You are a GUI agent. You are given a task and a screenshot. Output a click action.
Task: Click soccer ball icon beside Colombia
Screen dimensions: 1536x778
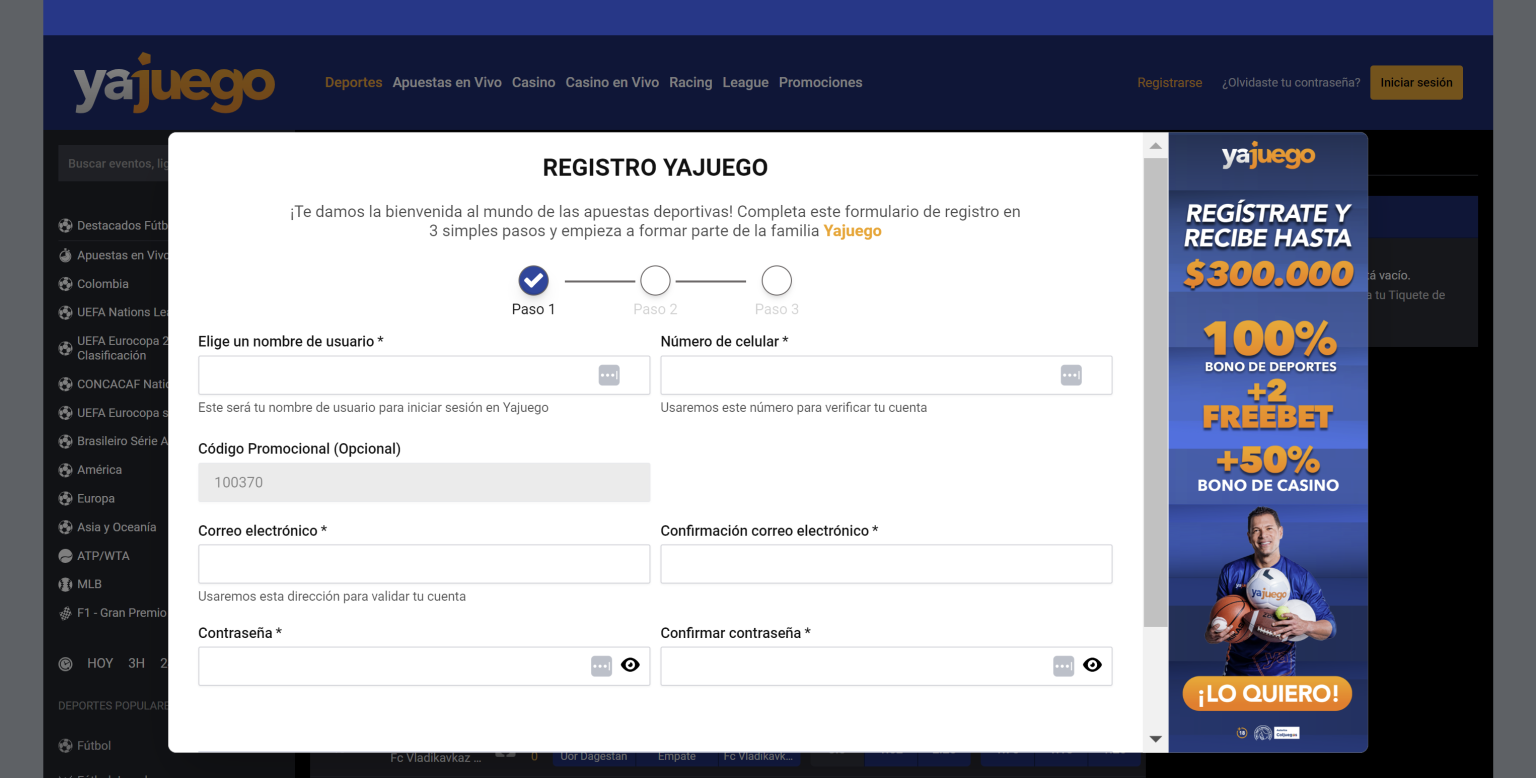pyautogui.click(x=65, y=284)
